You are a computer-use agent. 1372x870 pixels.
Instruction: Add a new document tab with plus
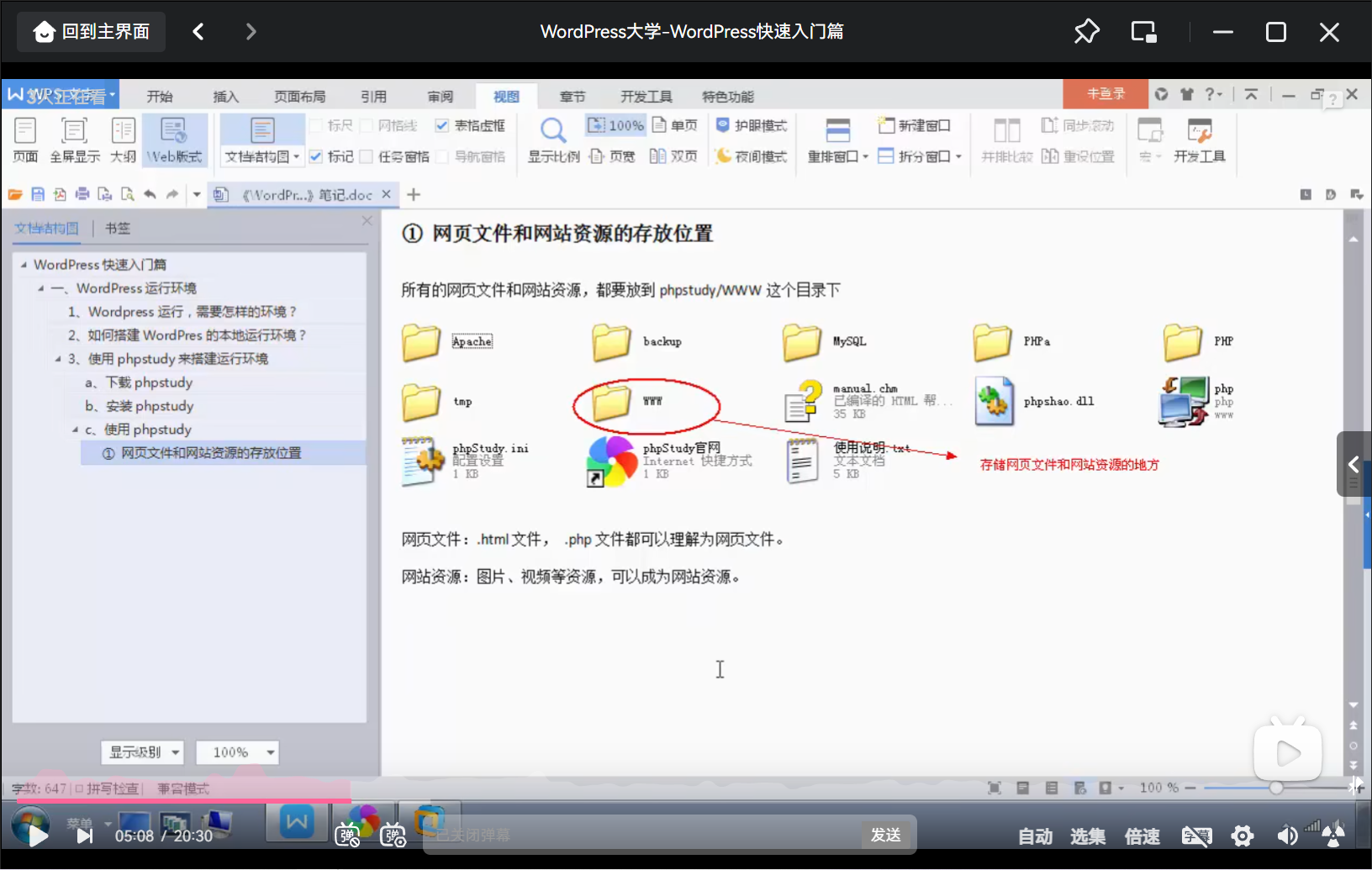[x=414, y=195]
